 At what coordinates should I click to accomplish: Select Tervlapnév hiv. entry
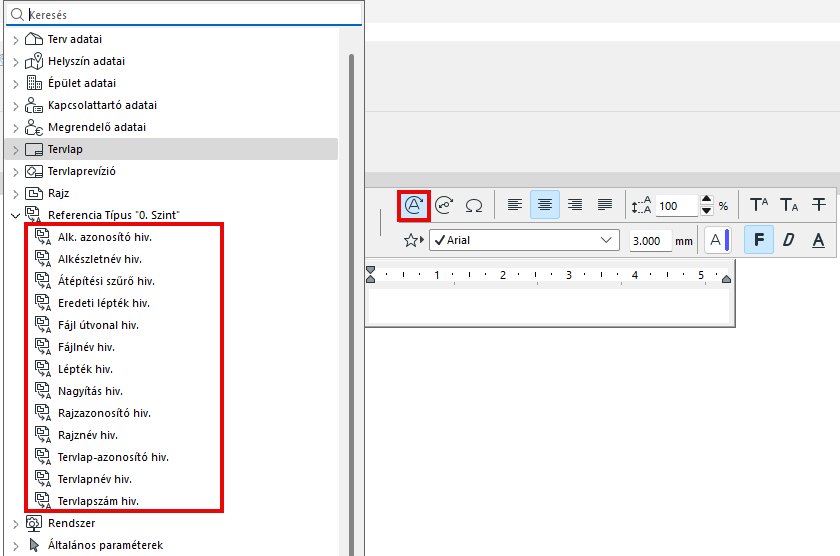94,479
